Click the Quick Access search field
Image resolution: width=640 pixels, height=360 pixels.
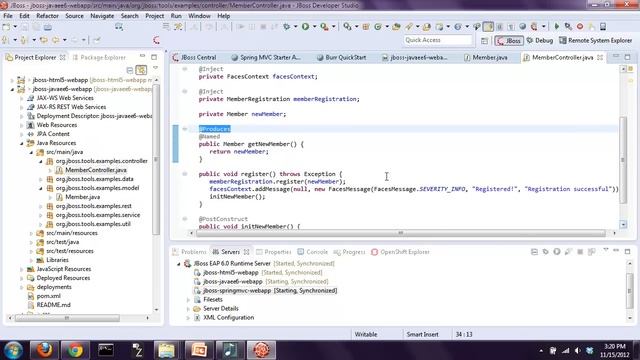click(x=437, y=40)
